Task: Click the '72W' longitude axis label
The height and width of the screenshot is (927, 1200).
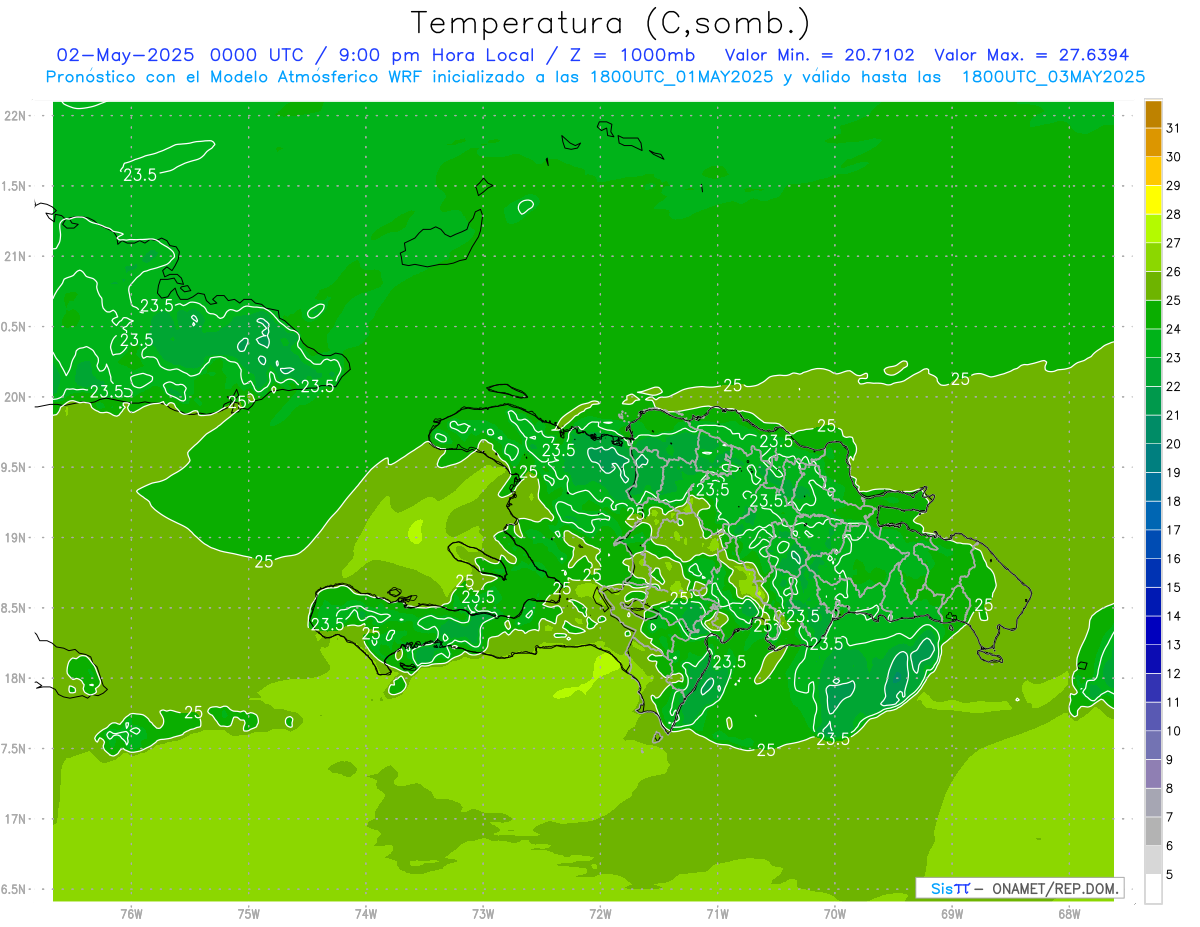Action: pos(600,914)
